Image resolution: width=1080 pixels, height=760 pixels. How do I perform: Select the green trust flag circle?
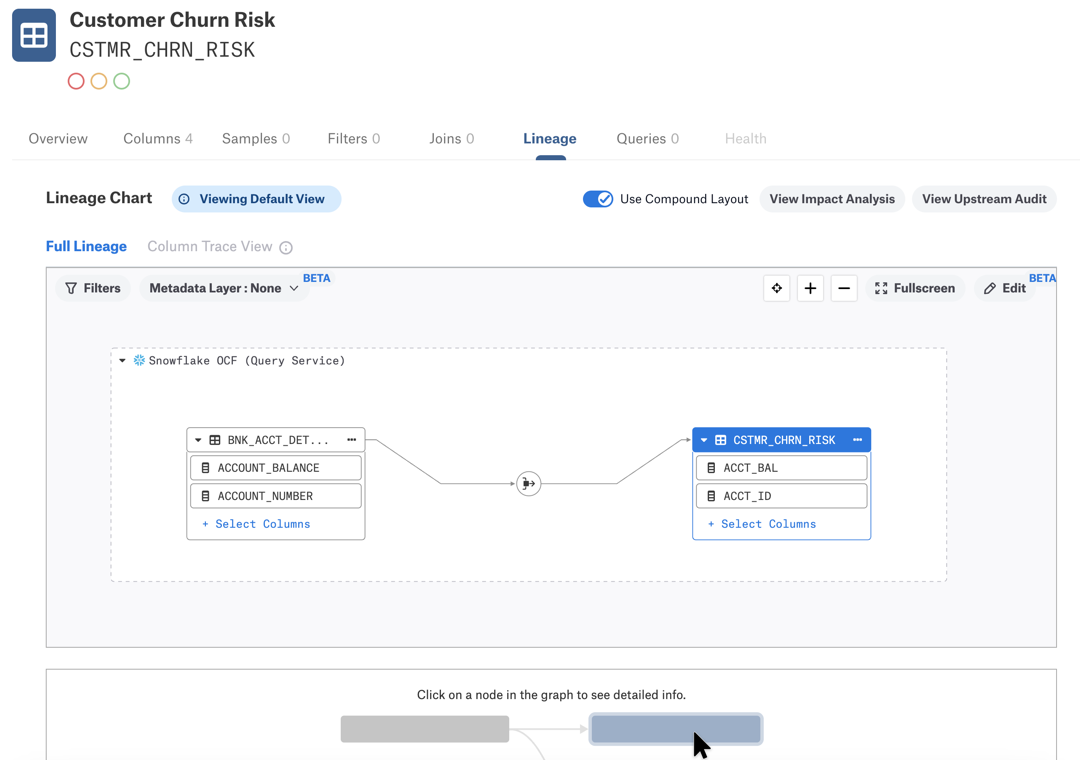tap(122, 81)
